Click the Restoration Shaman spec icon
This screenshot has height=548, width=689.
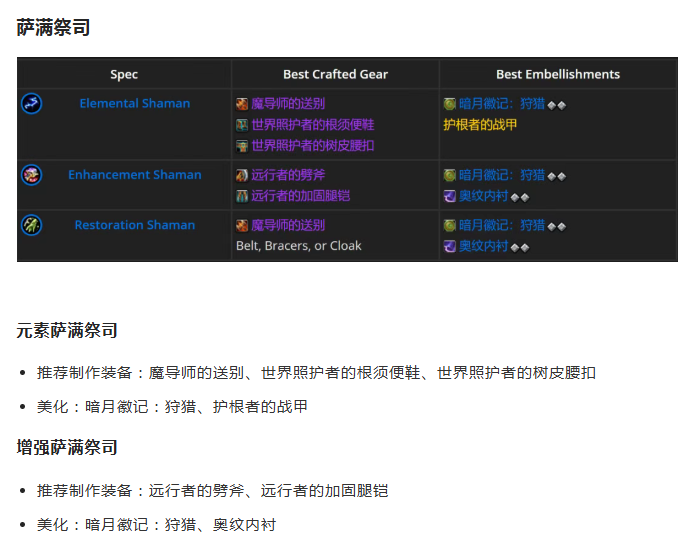tap(31, 225)
